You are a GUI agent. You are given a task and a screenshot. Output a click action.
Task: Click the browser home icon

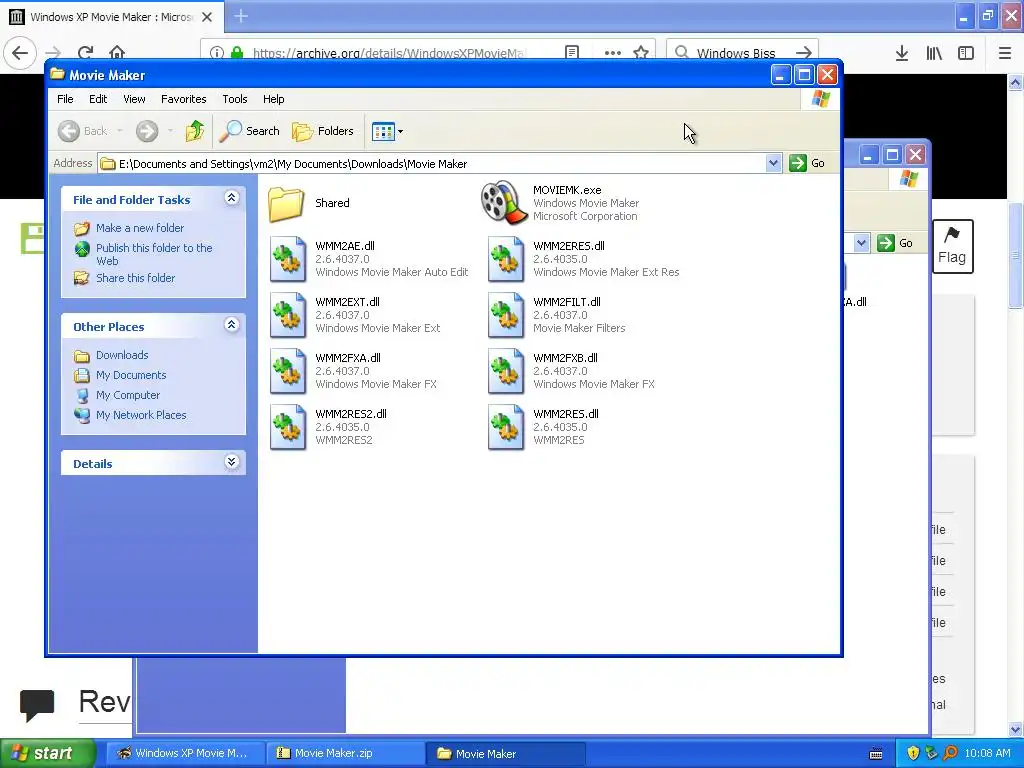[x=117, y=53]
